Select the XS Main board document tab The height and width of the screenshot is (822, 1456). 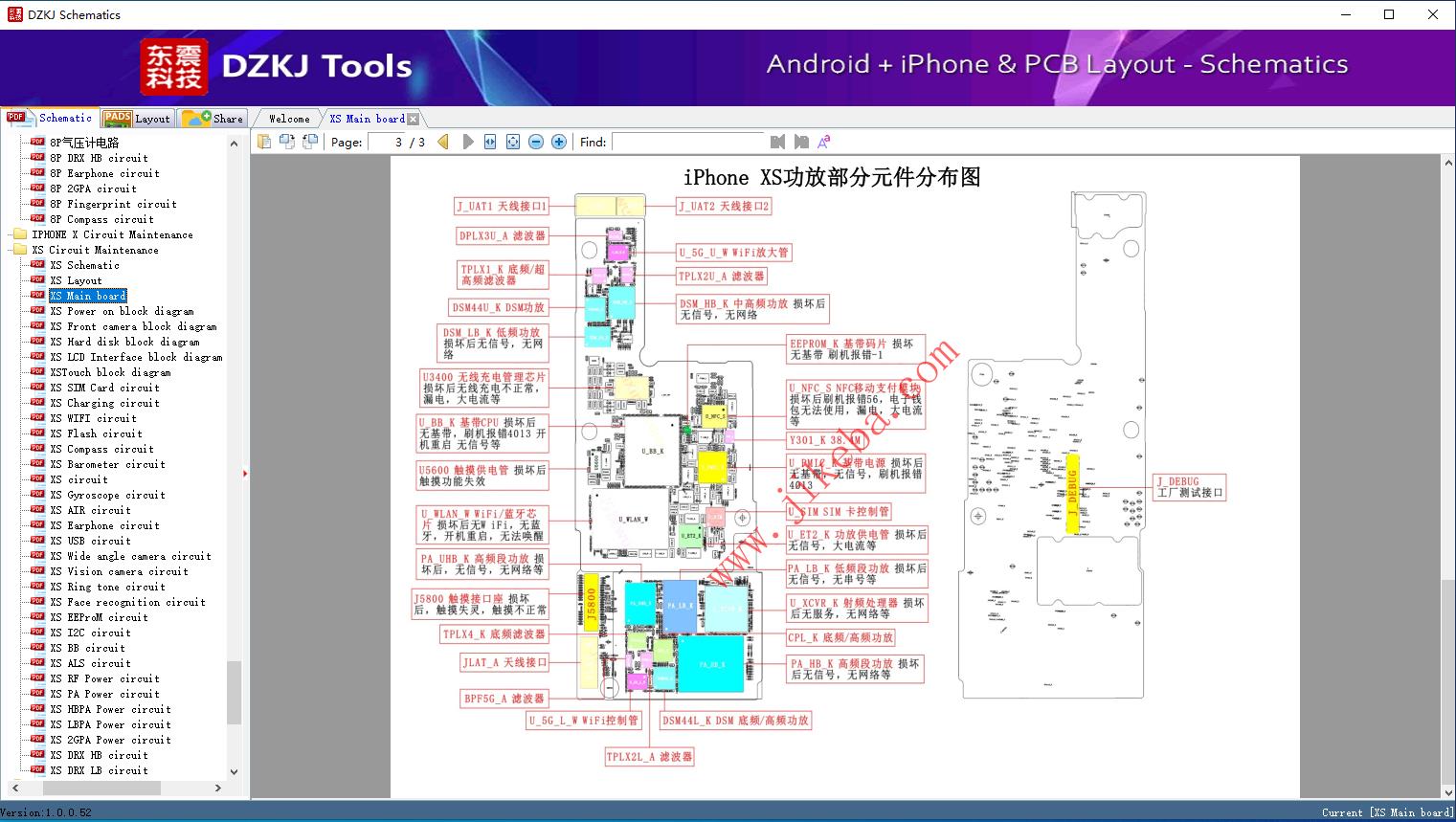[367, 119]
